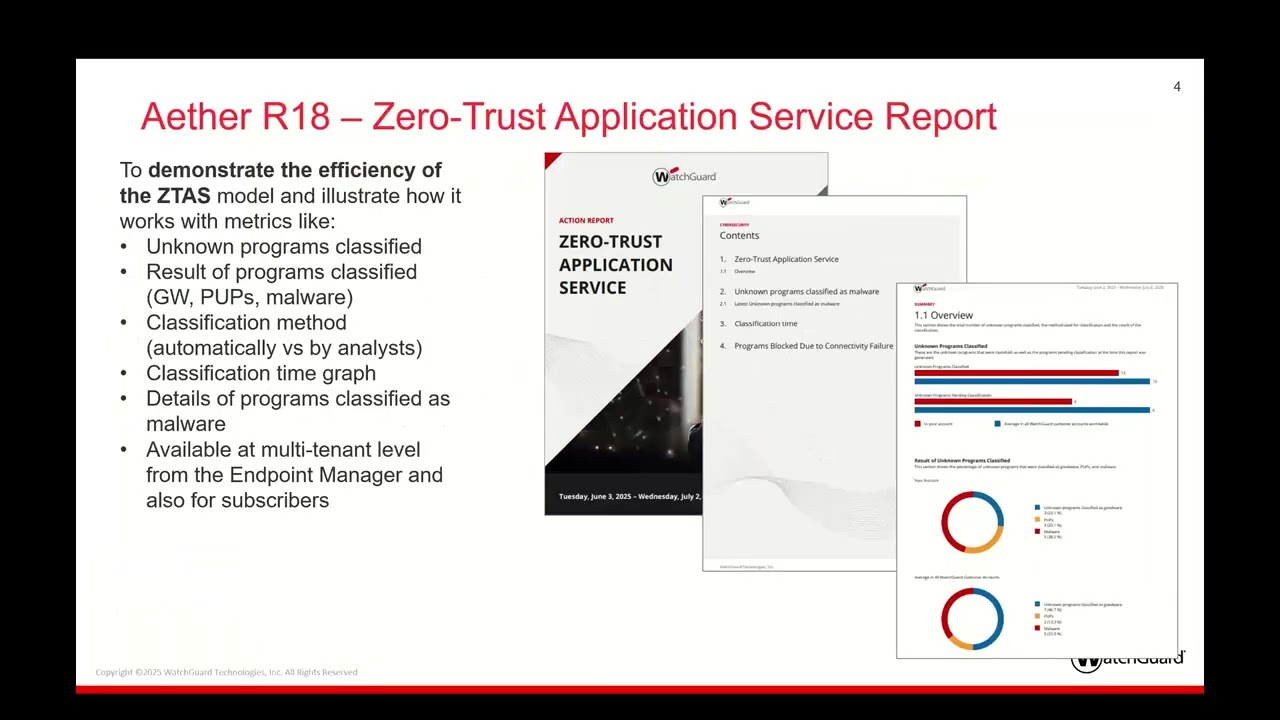Click the 'ZERO-TRUST APPLICATION SERVICE' cover title
This screenshot has width=1280, height=720.
click(615, 265)
